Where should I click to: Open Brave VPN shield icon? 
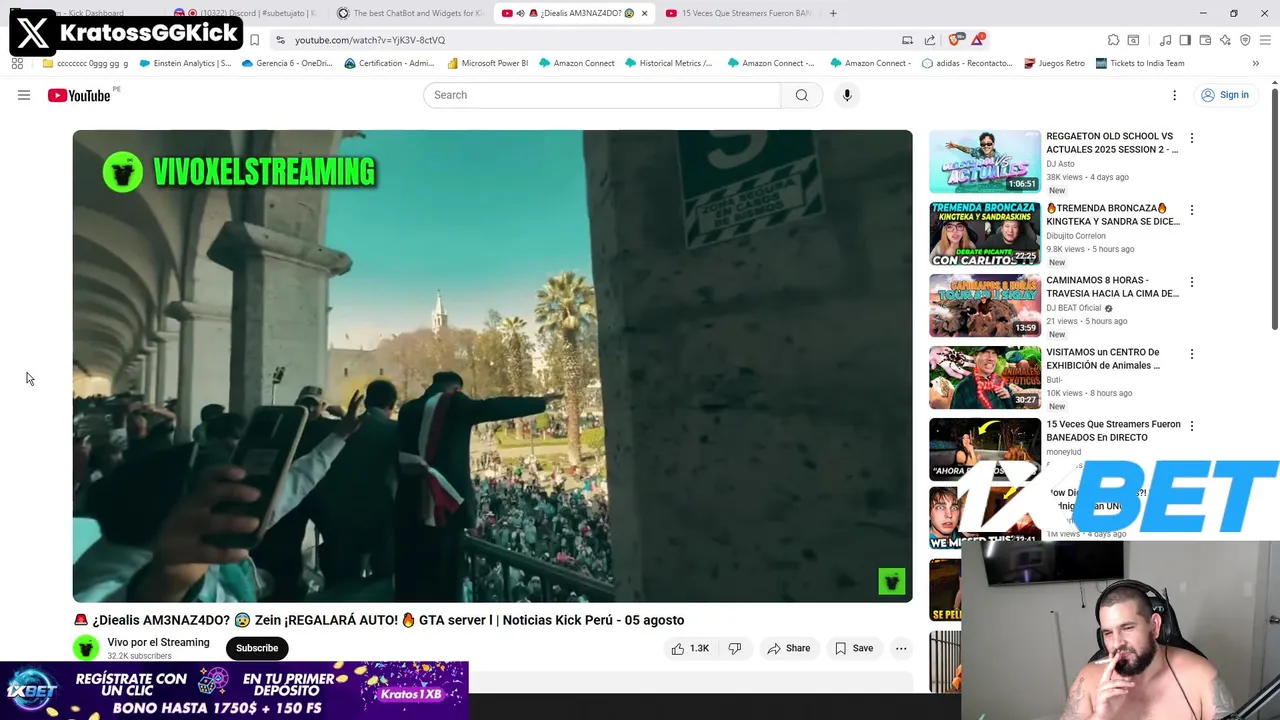pyautogui.click(x=1245, y=40)
